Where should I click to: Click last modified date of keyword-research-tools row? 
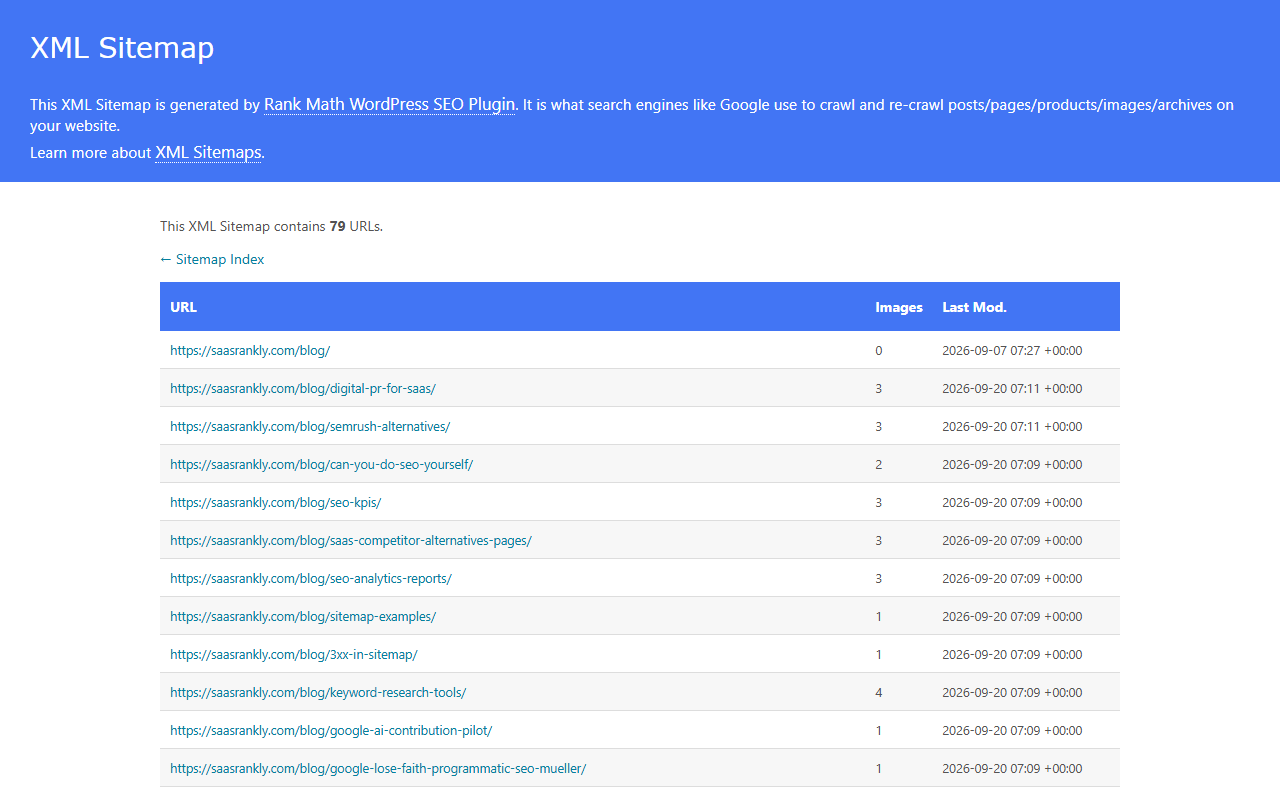point(1012,692)
